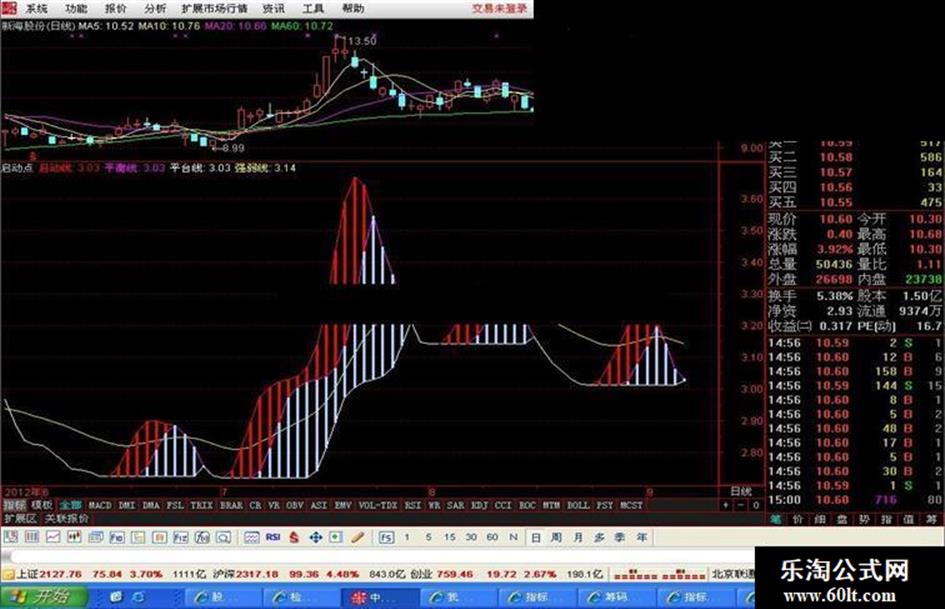Click the pencil drawing tool icon
The width and height of the screenshot is (945, 609).
tap(357, 537)
